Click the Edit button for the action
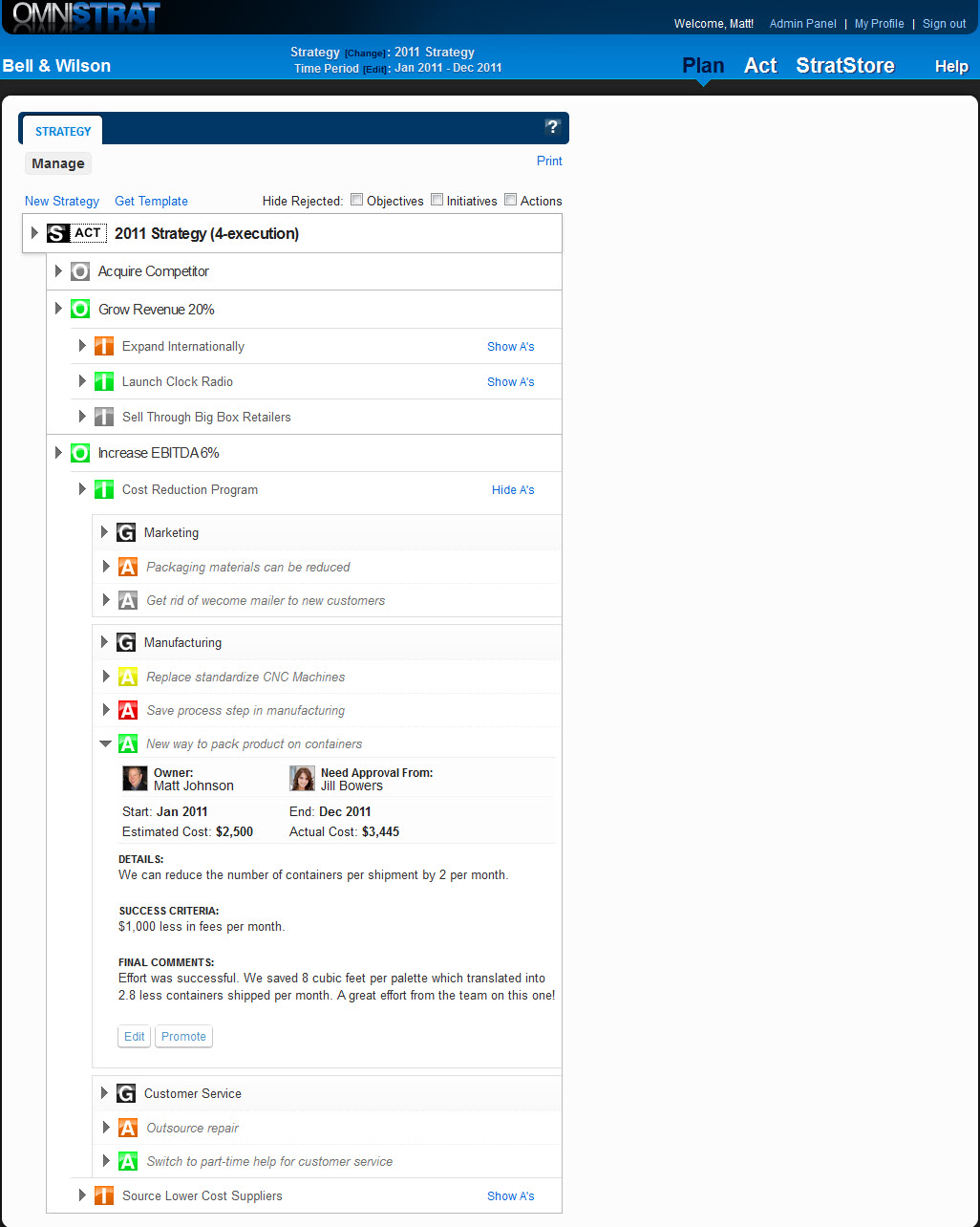 135,1036
